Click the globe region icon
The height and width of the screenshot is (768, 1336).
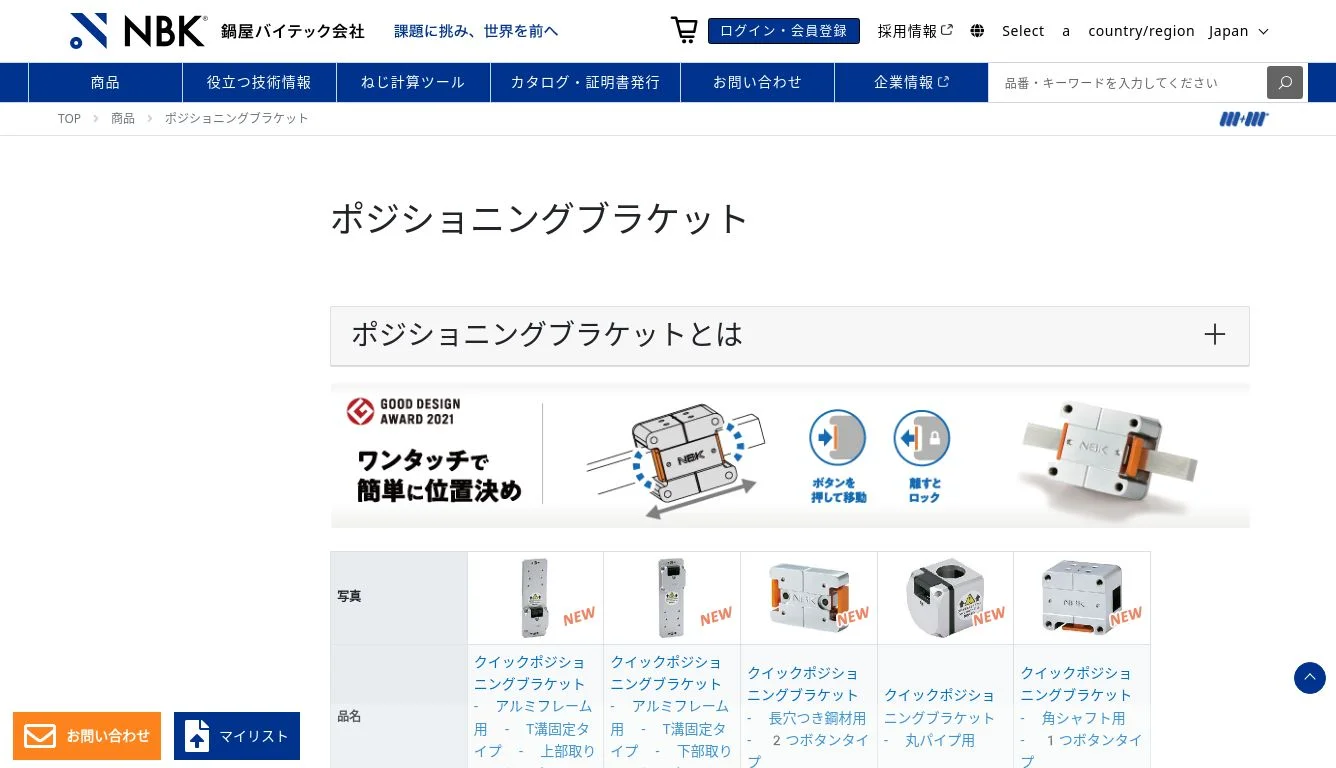(x=977, y=31)
